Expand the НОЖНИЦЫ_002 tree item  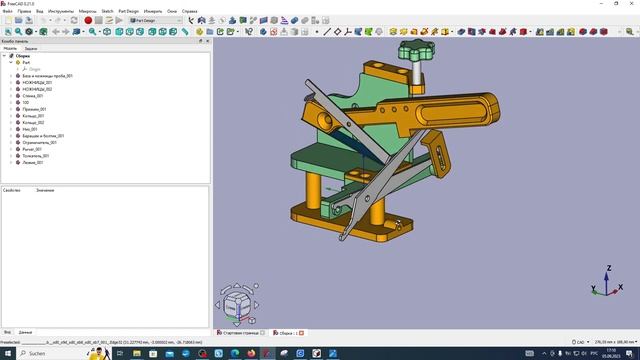coord(11,89)
